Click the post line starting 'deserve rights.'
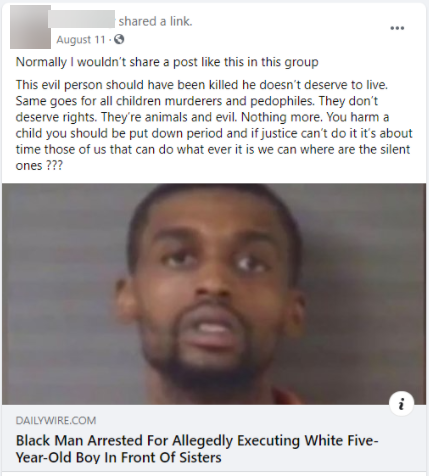Image resolution: width=429 pixels, height=476 pixels. pyautogui.click(x=202, y=117)
